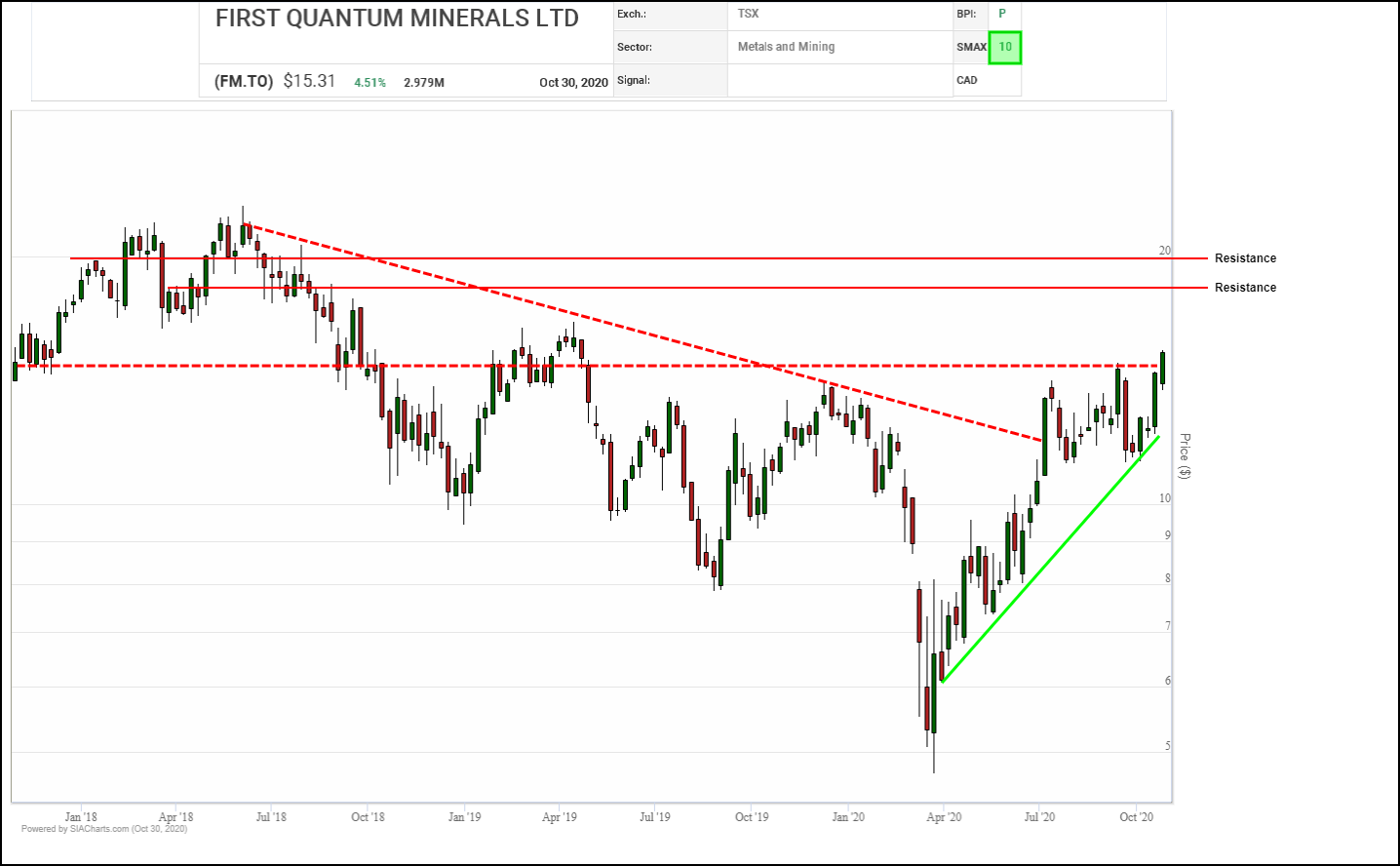
Task: Select the TSX exchange value
Action: pos(748,14)
